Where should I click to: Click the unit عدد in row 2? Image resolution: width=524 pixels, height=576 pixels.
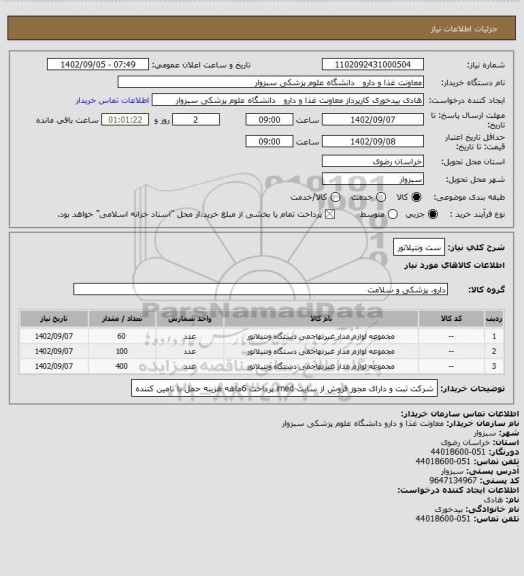(190, 351)
